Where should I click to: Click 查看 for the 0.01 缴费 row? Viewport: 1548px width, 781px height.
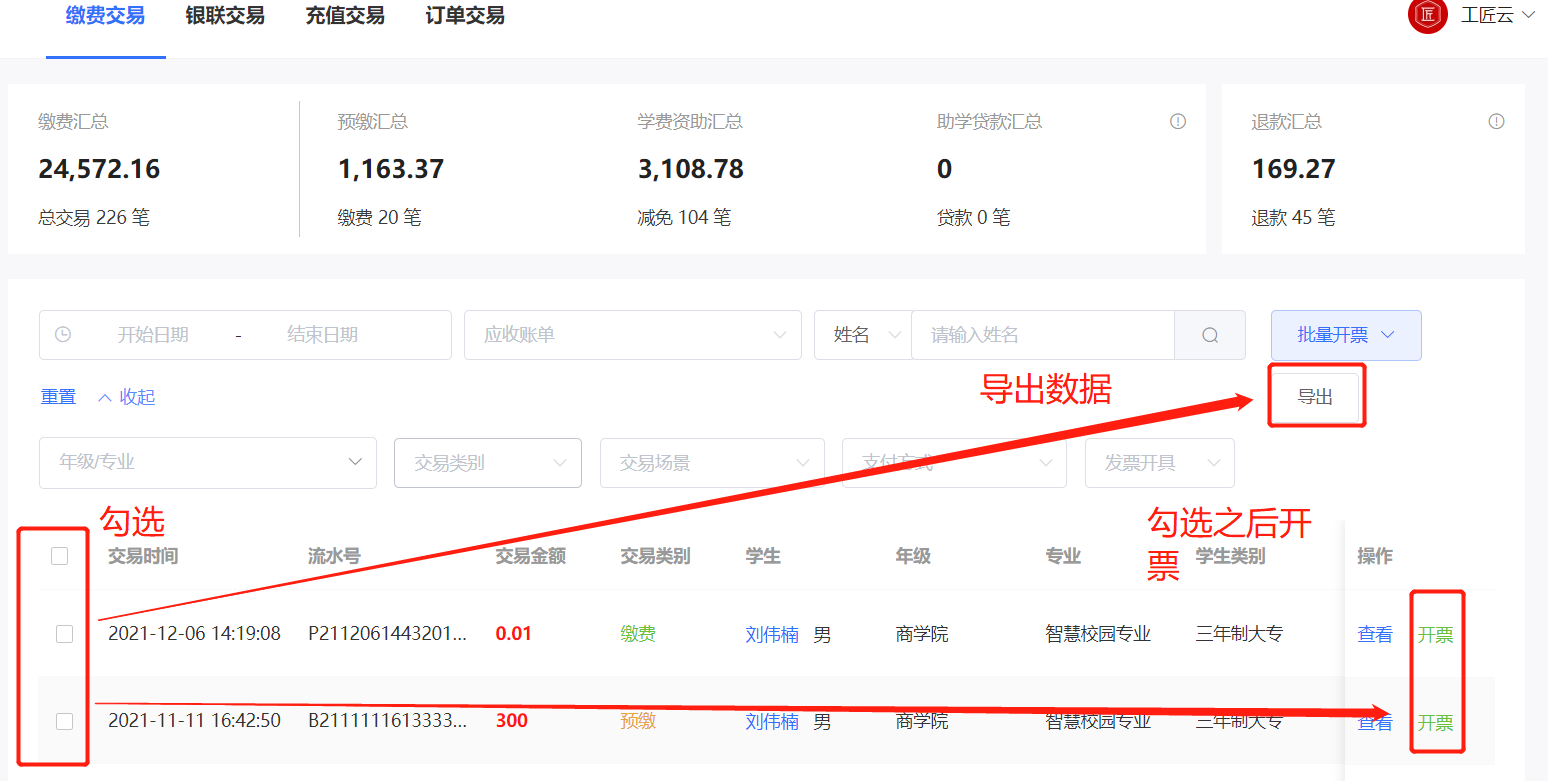coord(1375,634)
